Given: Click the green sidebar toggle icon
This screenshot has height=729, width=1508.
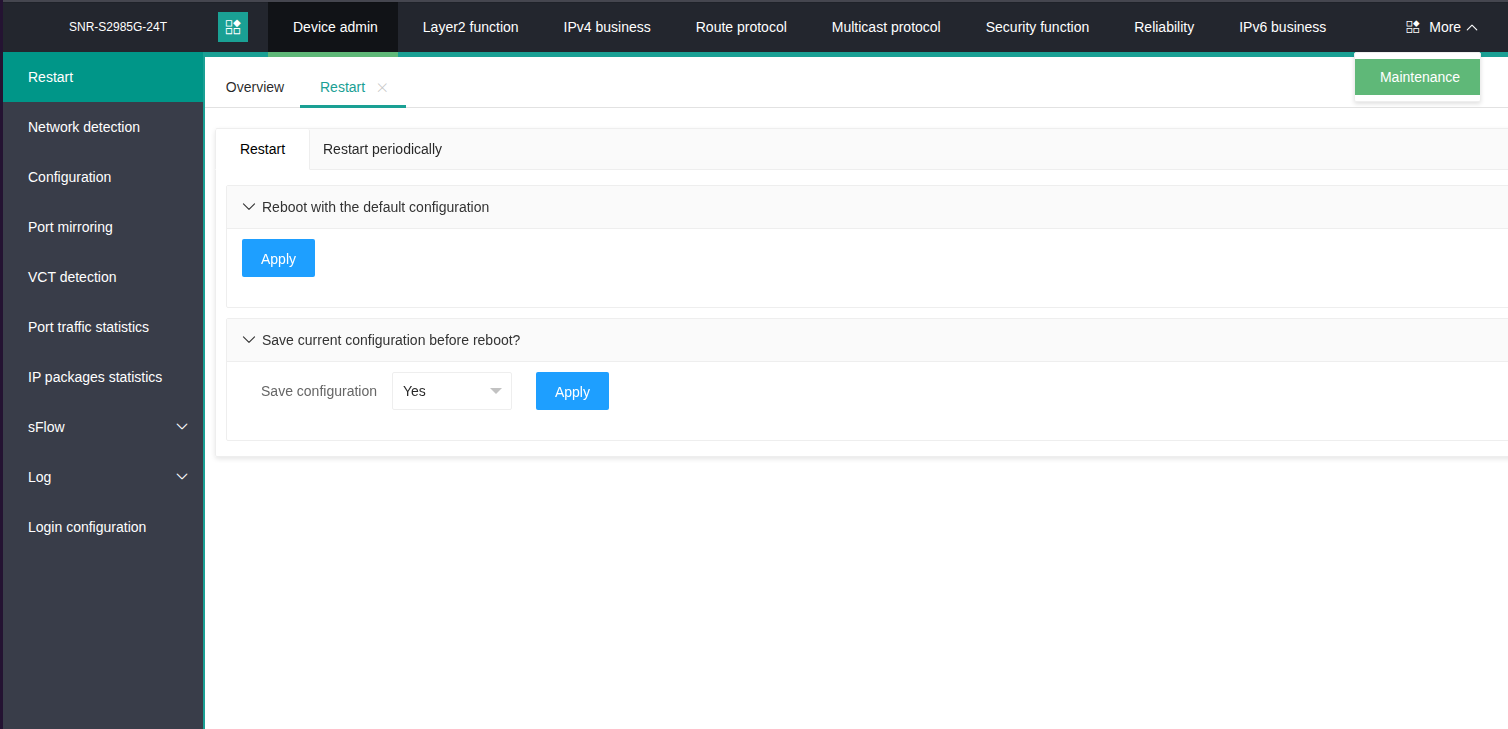Looking at the screenshot, I should [x=233, y=27].
